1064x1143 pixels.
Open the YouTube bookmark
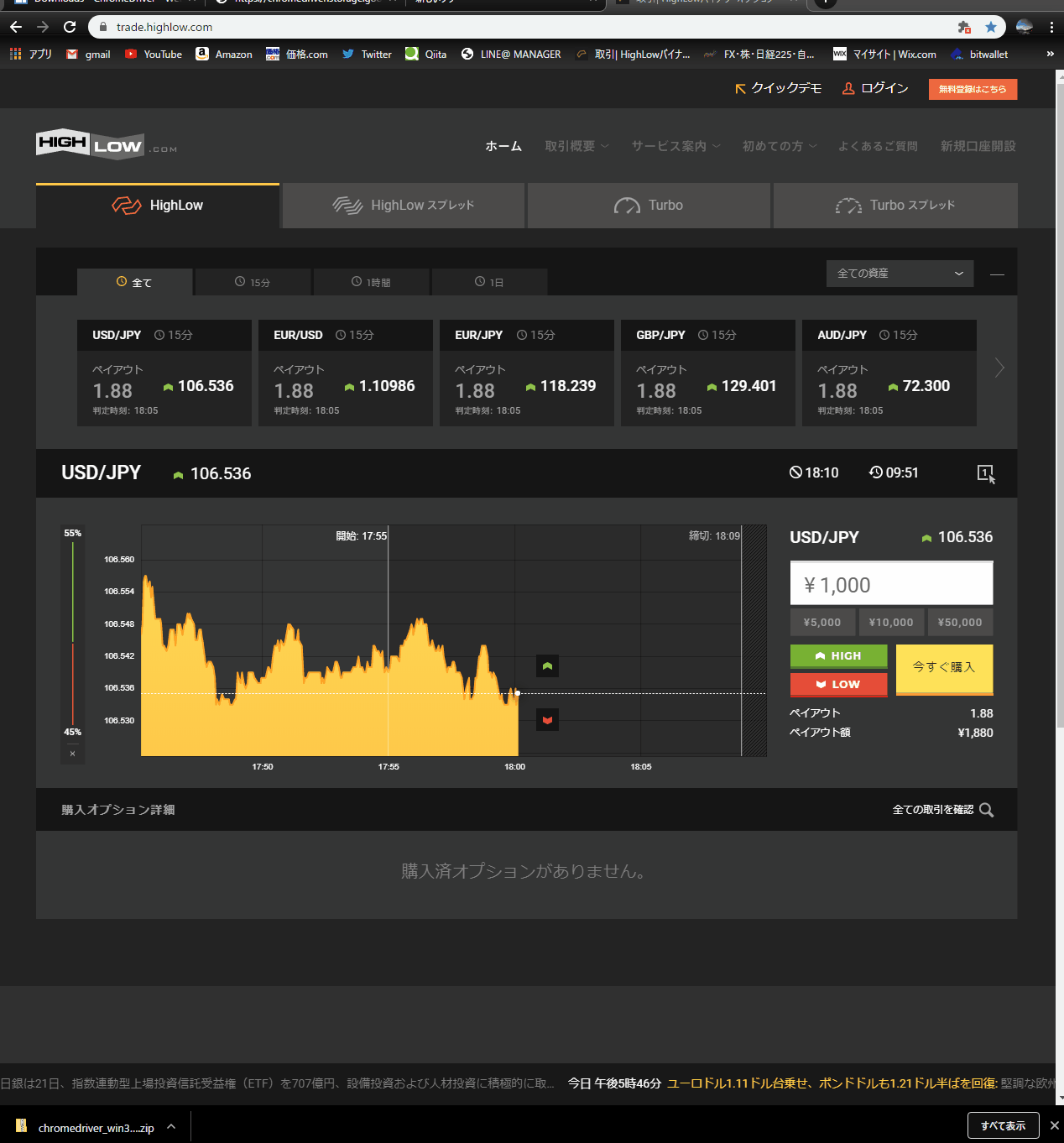pyautogui.click(x=154, y=54)
